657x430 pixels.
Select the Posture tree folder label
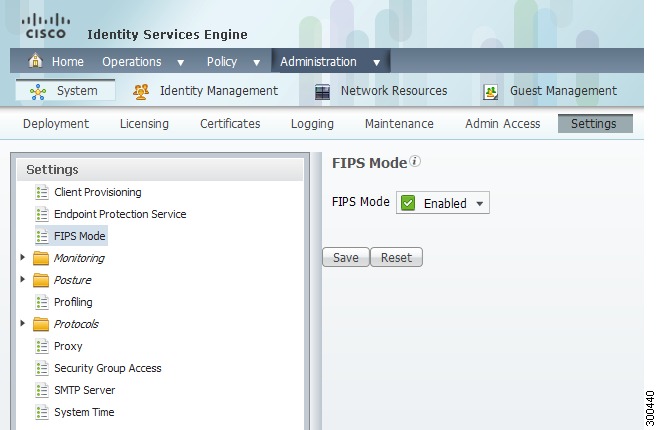point(72,280)
